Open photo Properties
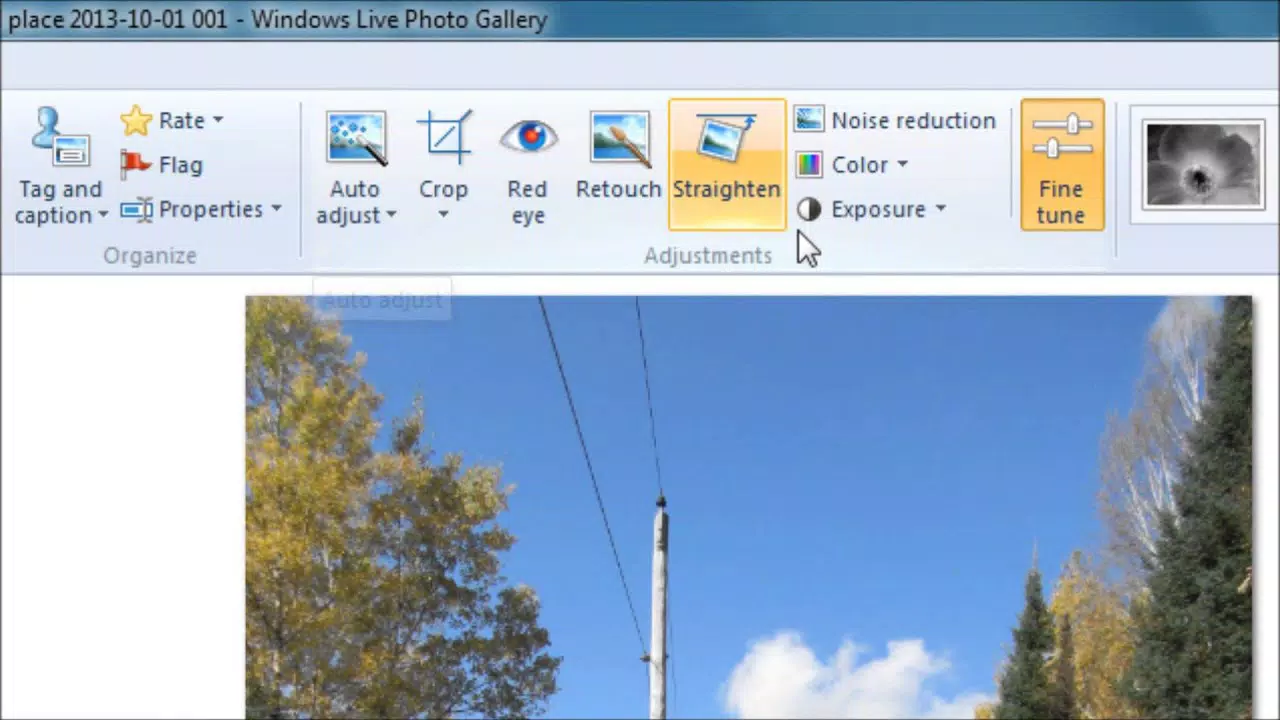Viewport: 1280px width, 720px height. pyautogui.click(x=201, y=209)
